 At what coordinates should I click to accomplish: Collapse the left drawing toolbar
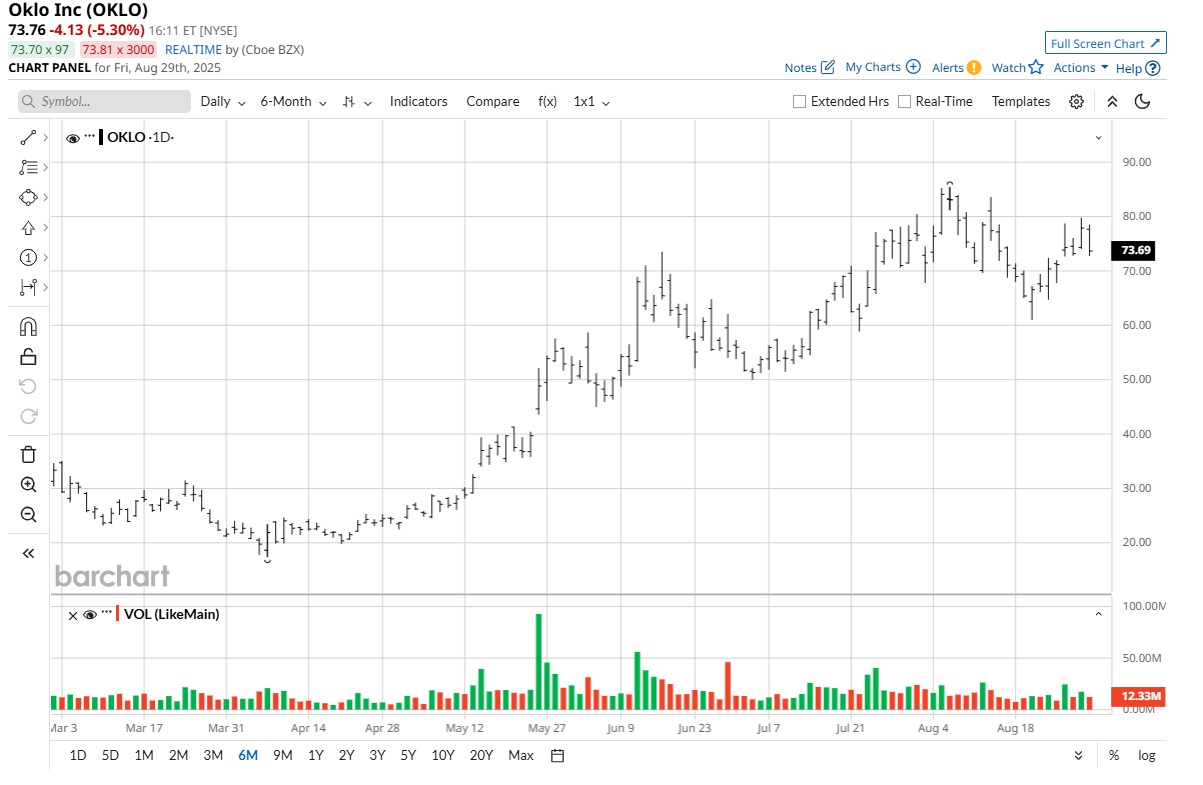pyautogui.click(x=28, y=553)
